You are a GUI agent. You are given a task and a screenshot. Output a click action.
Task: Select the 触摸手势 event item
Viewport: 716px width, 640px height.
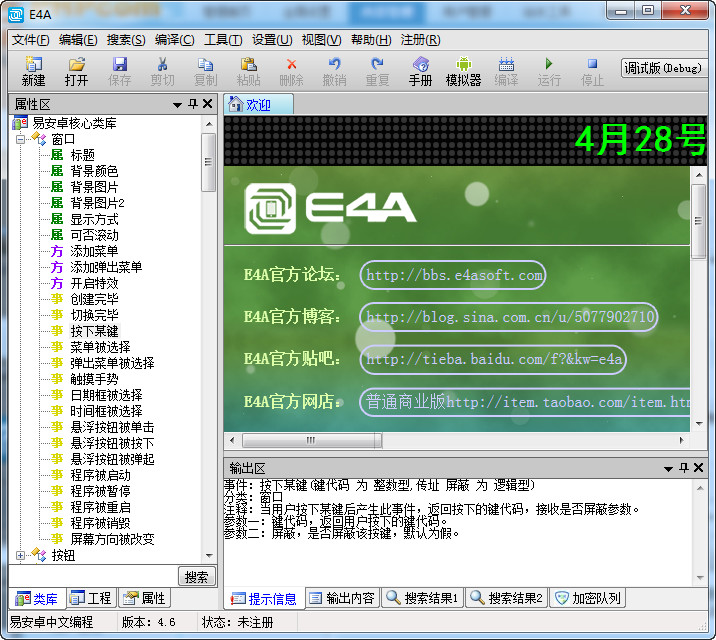pos(95,379)
